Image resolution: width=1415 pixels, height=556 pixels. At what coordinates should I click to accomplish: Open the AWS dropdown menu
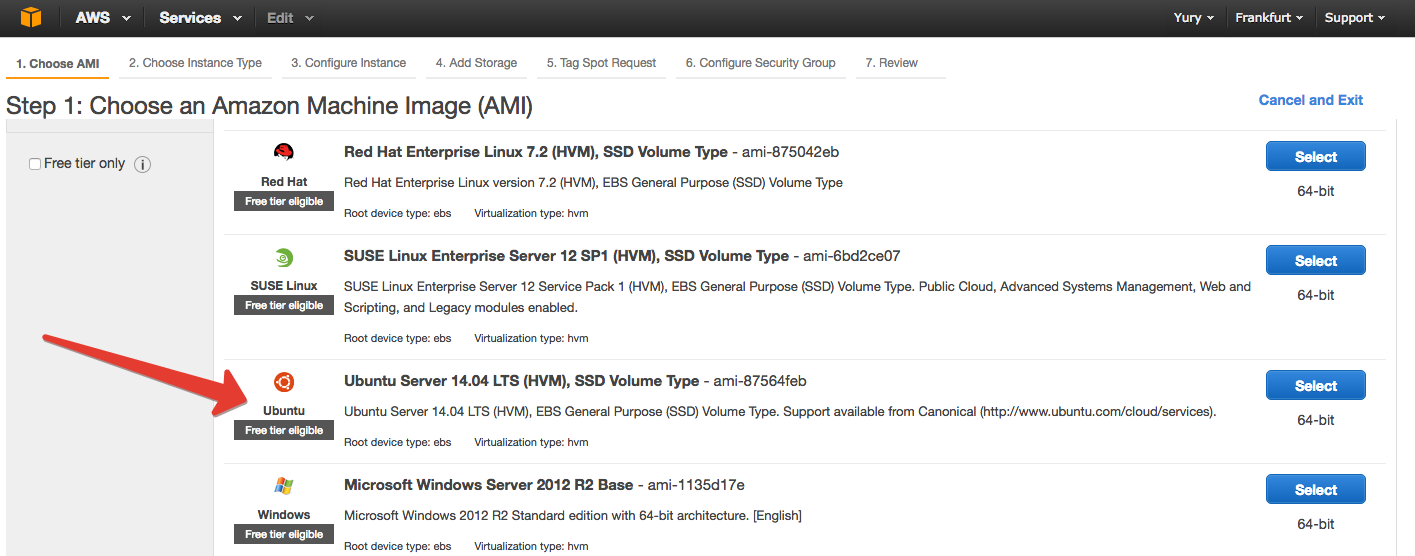tap(101, 18)
